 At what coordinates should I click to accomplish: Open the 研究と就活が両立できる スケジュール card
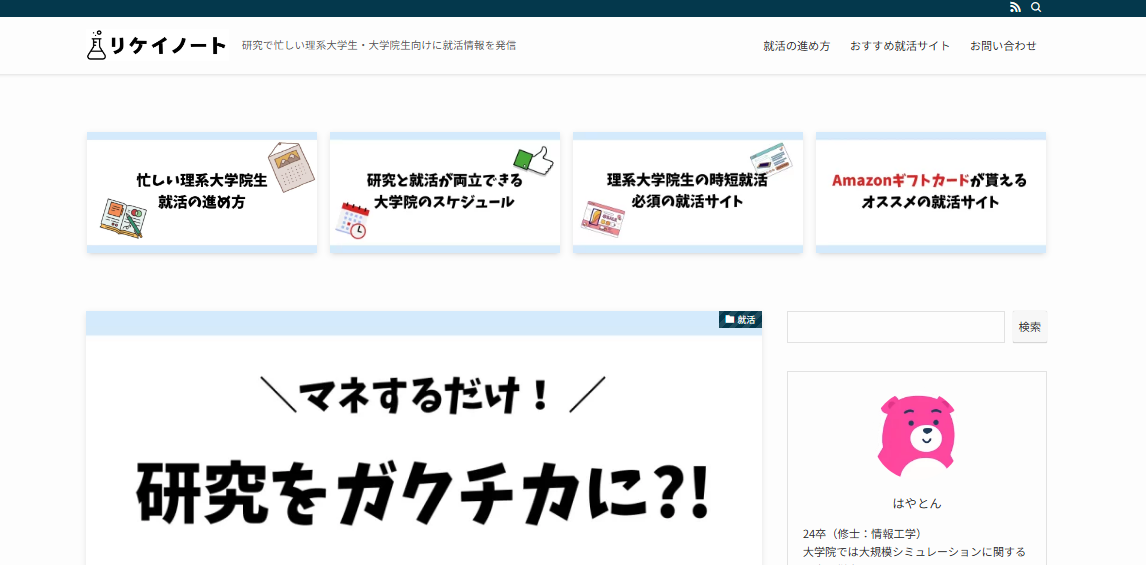(444, 192)
